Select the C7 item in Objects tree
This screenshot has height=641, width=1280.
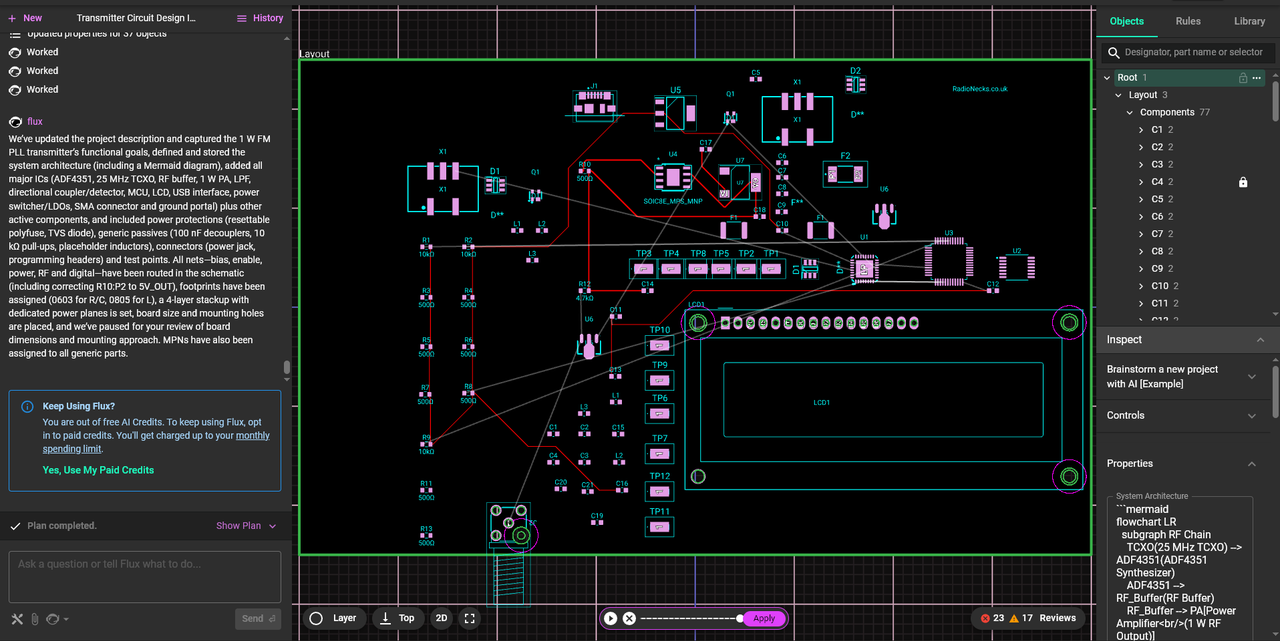(x=1157, y=234)
